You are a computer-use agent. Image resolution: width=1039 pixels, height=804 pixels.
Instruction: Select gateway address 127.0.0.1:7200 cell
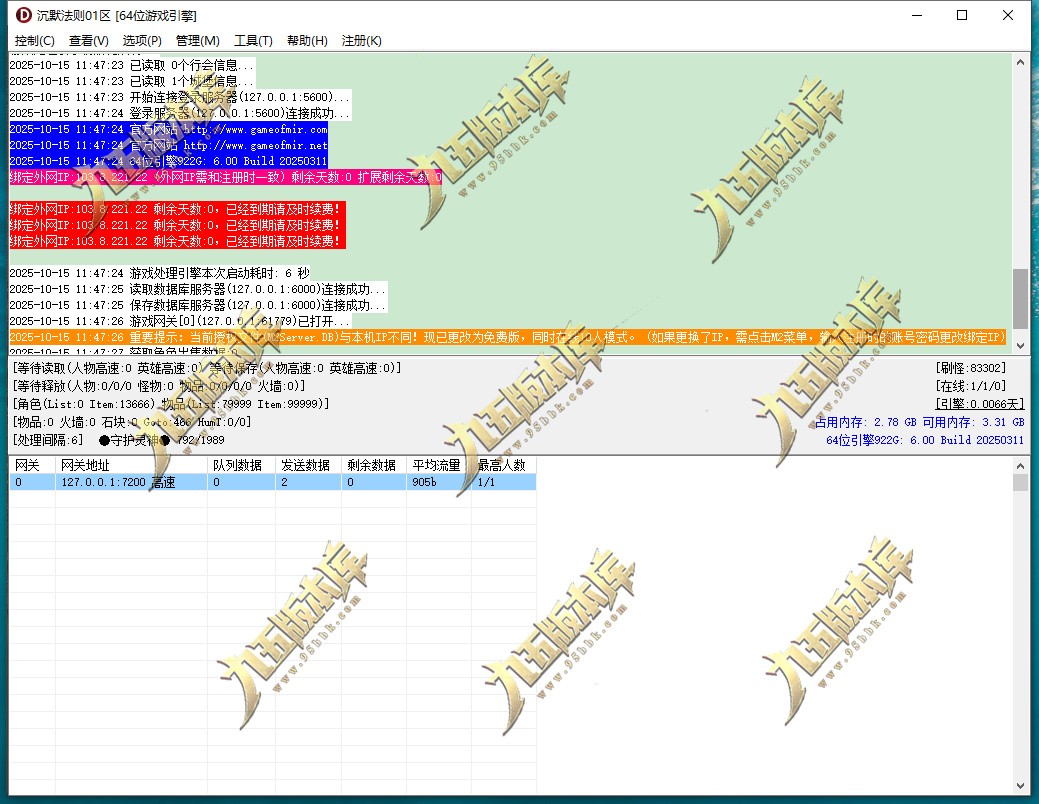(131, 482)
